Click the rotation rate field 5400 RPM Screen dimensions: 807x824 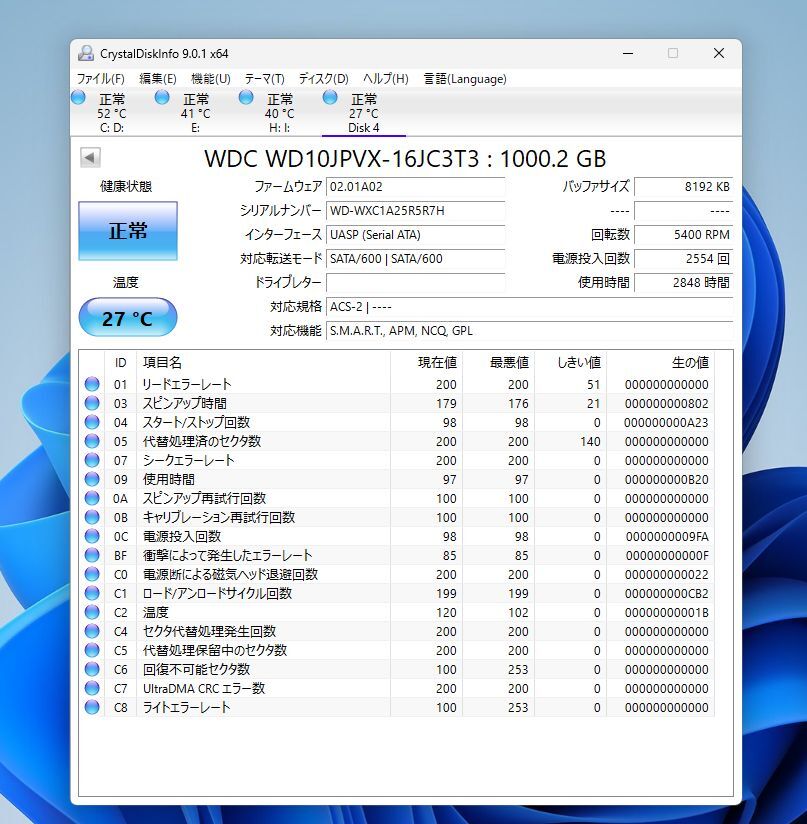coord(684,234)
